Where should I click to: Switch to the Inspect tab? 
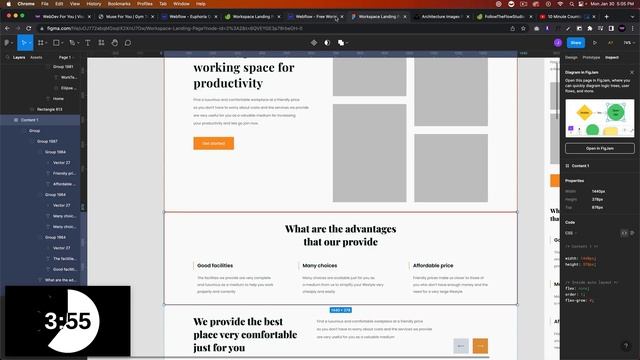tap(612, 58)
